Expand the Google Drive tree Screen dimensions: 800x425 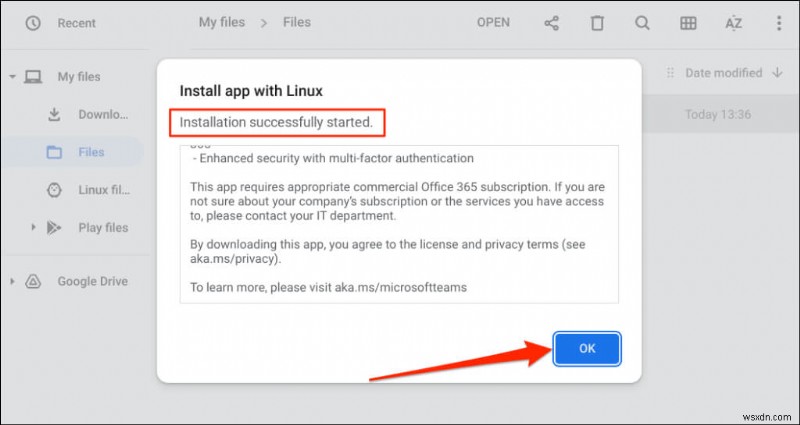pyautogui.click(x=12, y=281)
